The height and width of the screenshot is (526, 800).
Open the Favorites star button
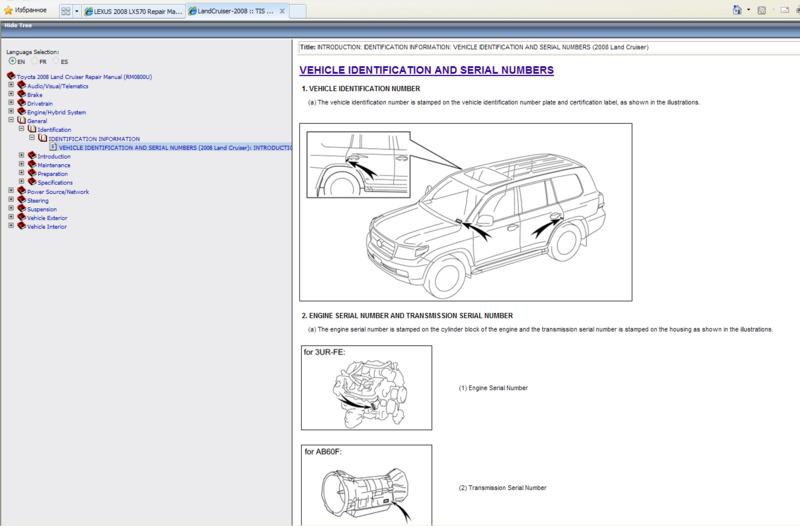(26, 10)
